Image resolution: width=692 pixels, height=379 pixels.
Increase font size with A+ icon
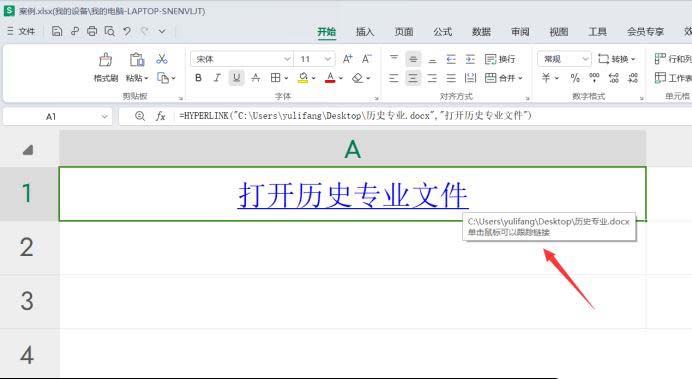tap(348, 59)
